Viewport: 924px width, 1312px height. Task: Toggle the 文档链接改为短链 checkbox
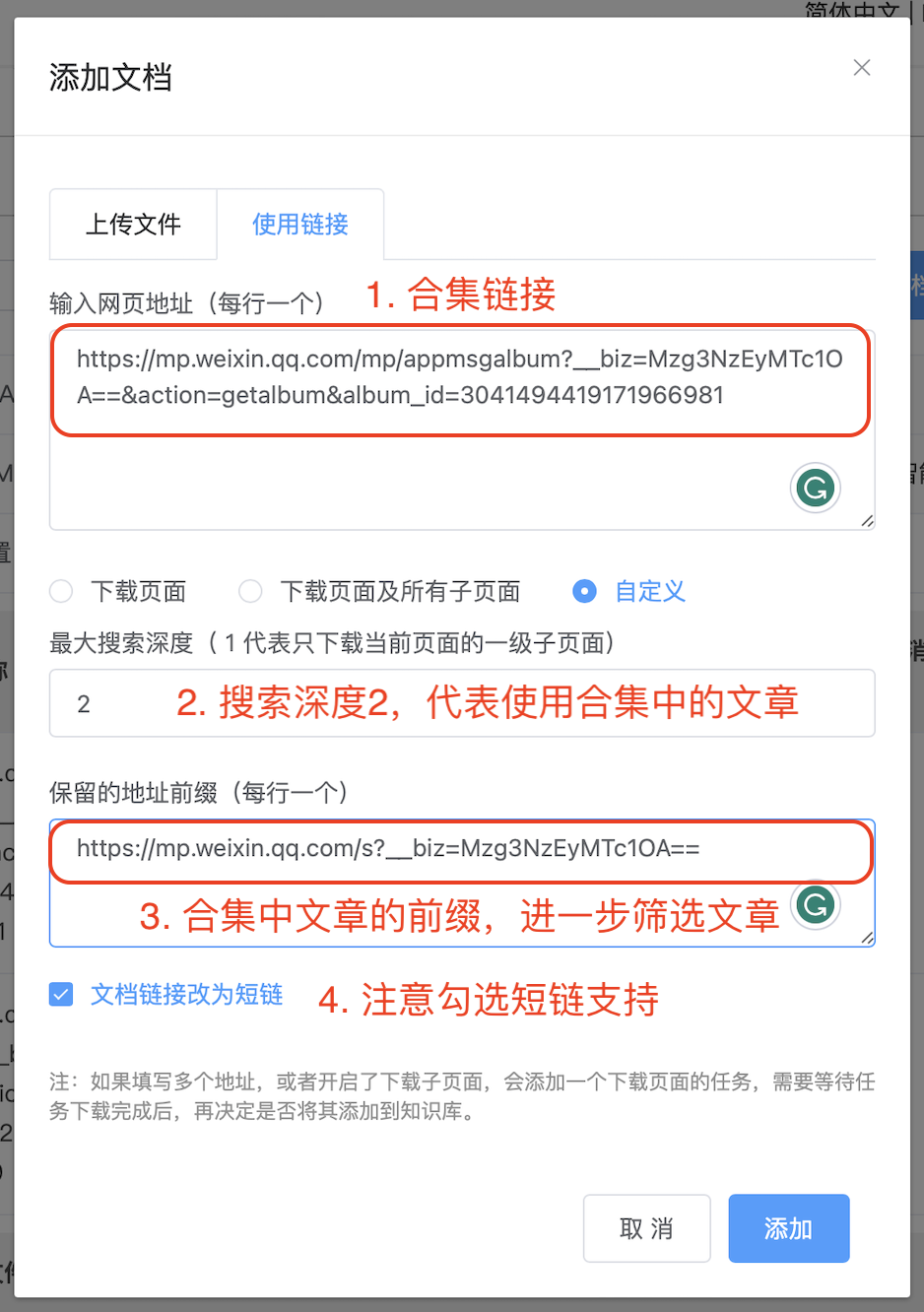coord(61,994)
